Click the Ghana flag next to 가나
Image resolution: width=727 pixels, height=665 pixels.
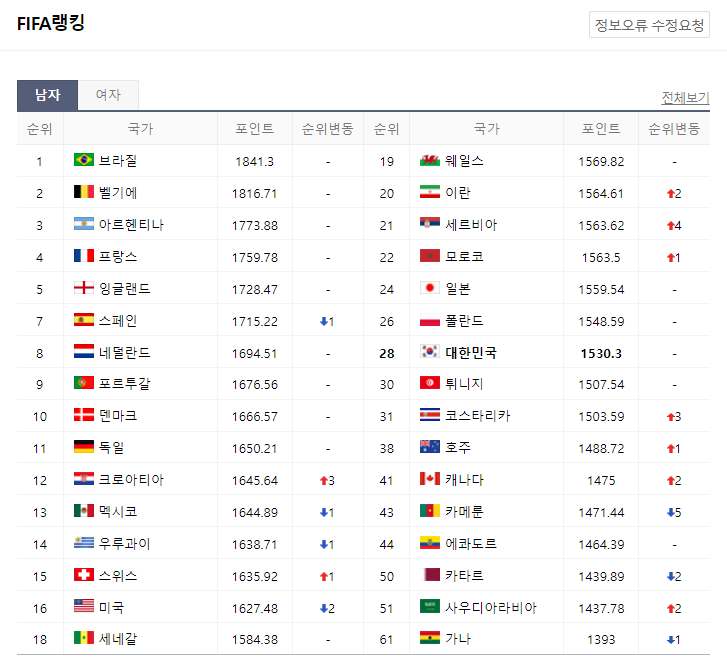(x=430, y=638)
